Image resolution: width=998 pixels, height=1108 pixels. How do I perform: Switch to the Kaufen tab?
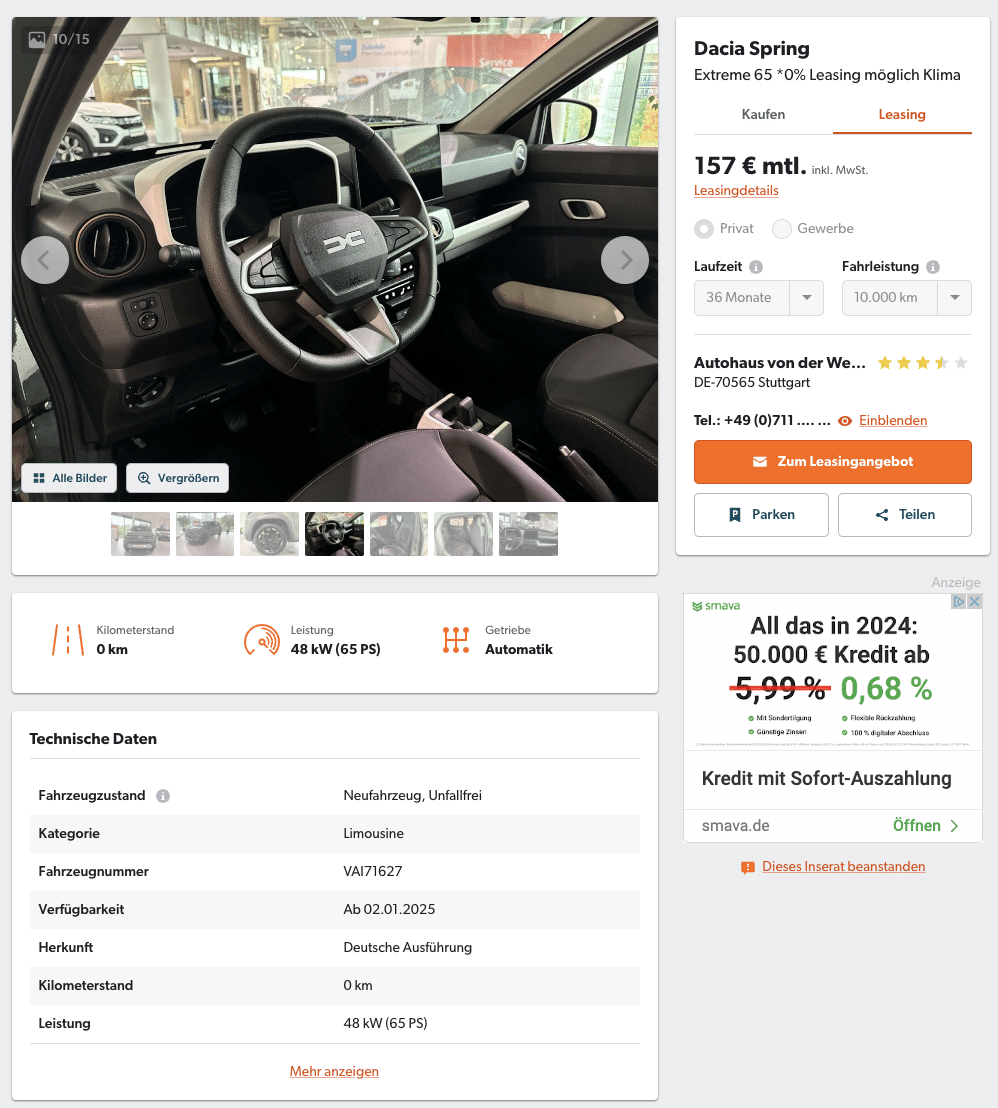763,114
